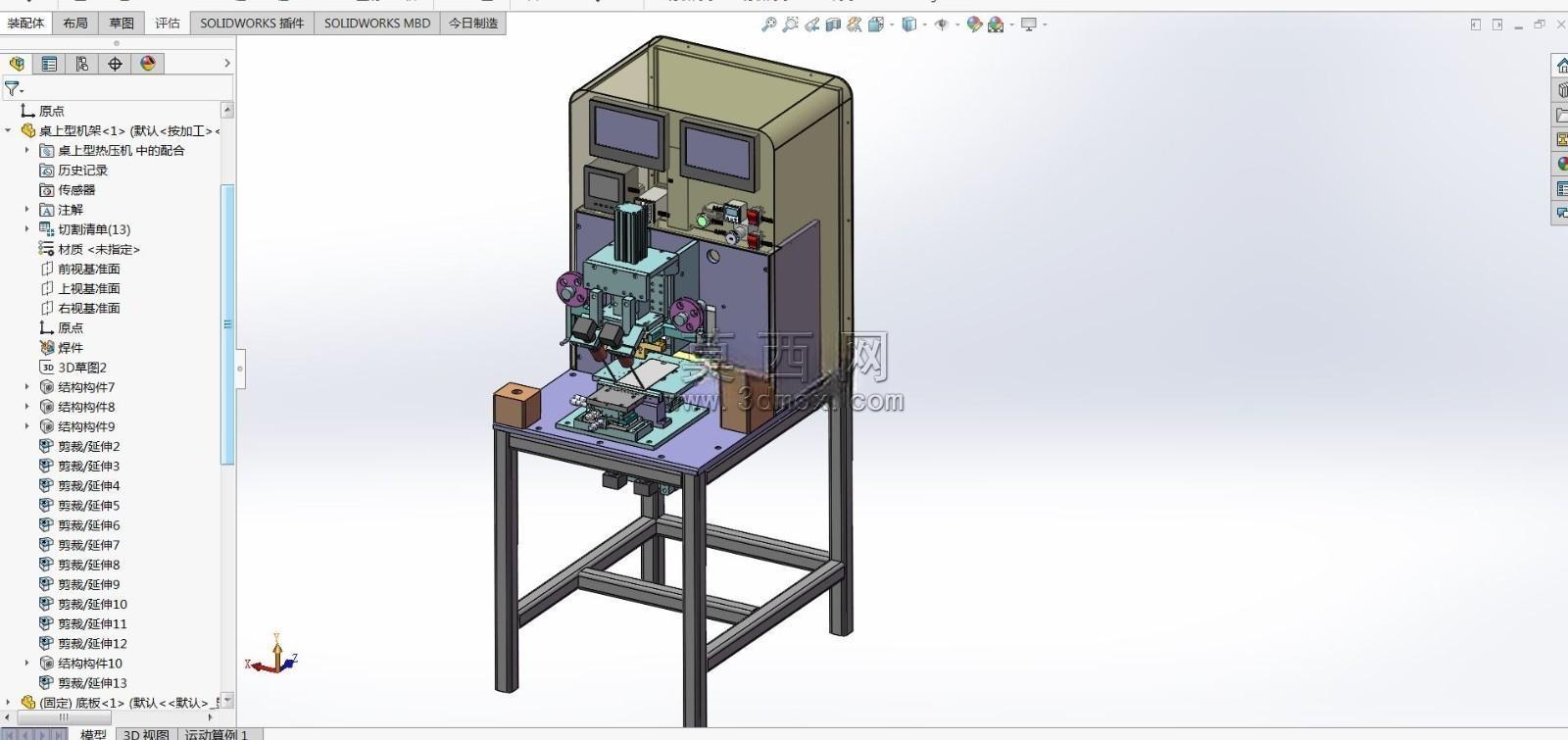Select 剪裁/延伸5 in the feature tree
1568x740 pixels.
[88, 506]
